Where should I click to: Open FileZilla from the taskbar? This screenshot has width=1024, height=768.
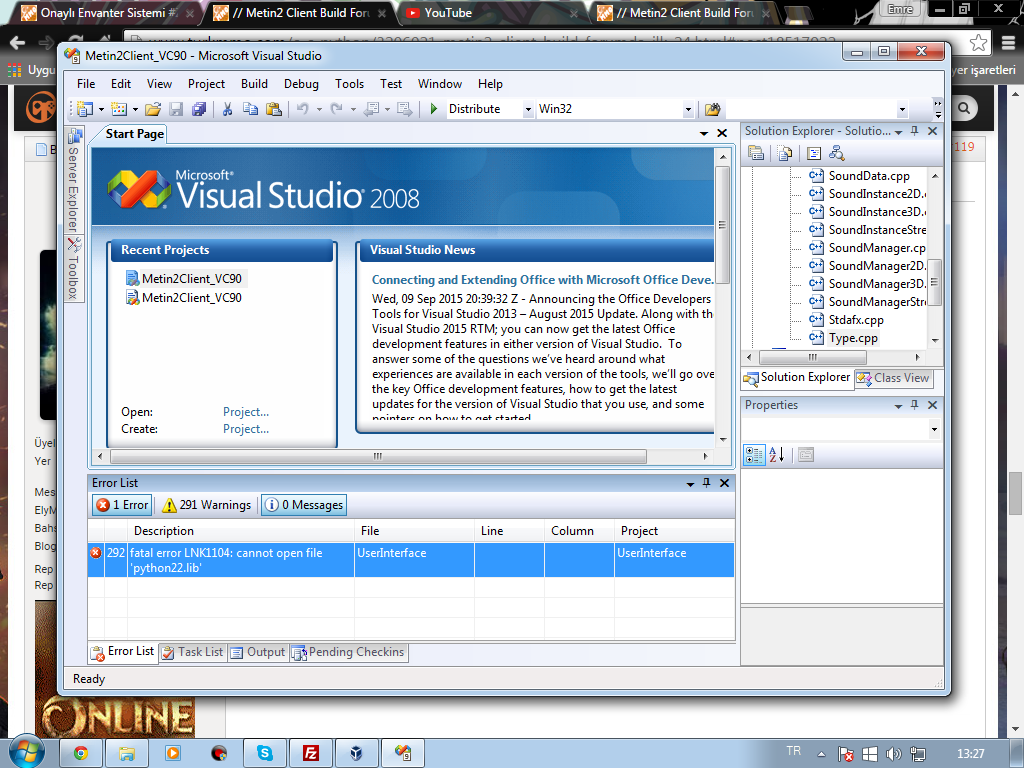tap(311, 754)
